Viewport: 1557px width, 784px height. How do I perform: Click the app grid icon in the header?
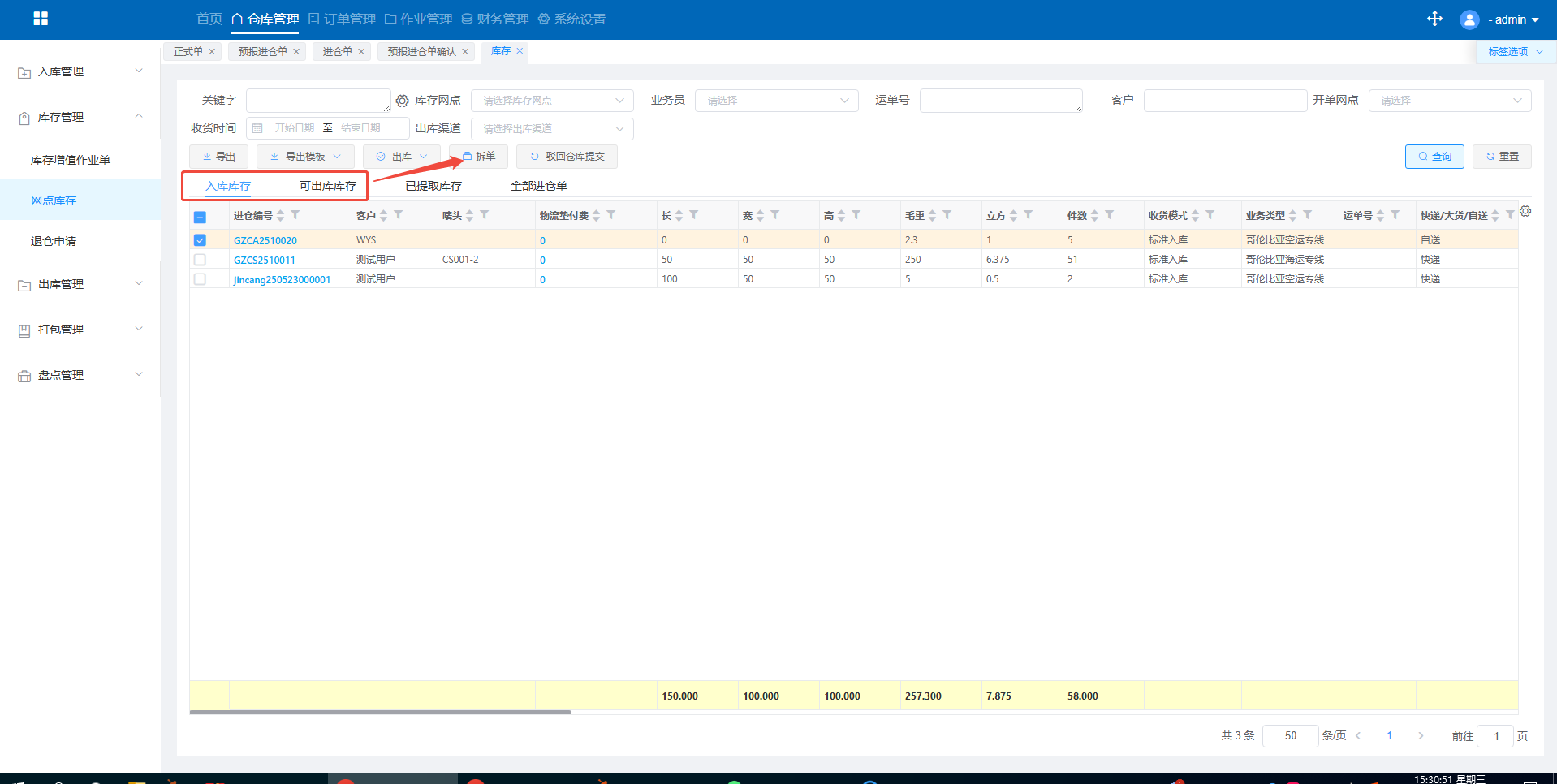41,19
